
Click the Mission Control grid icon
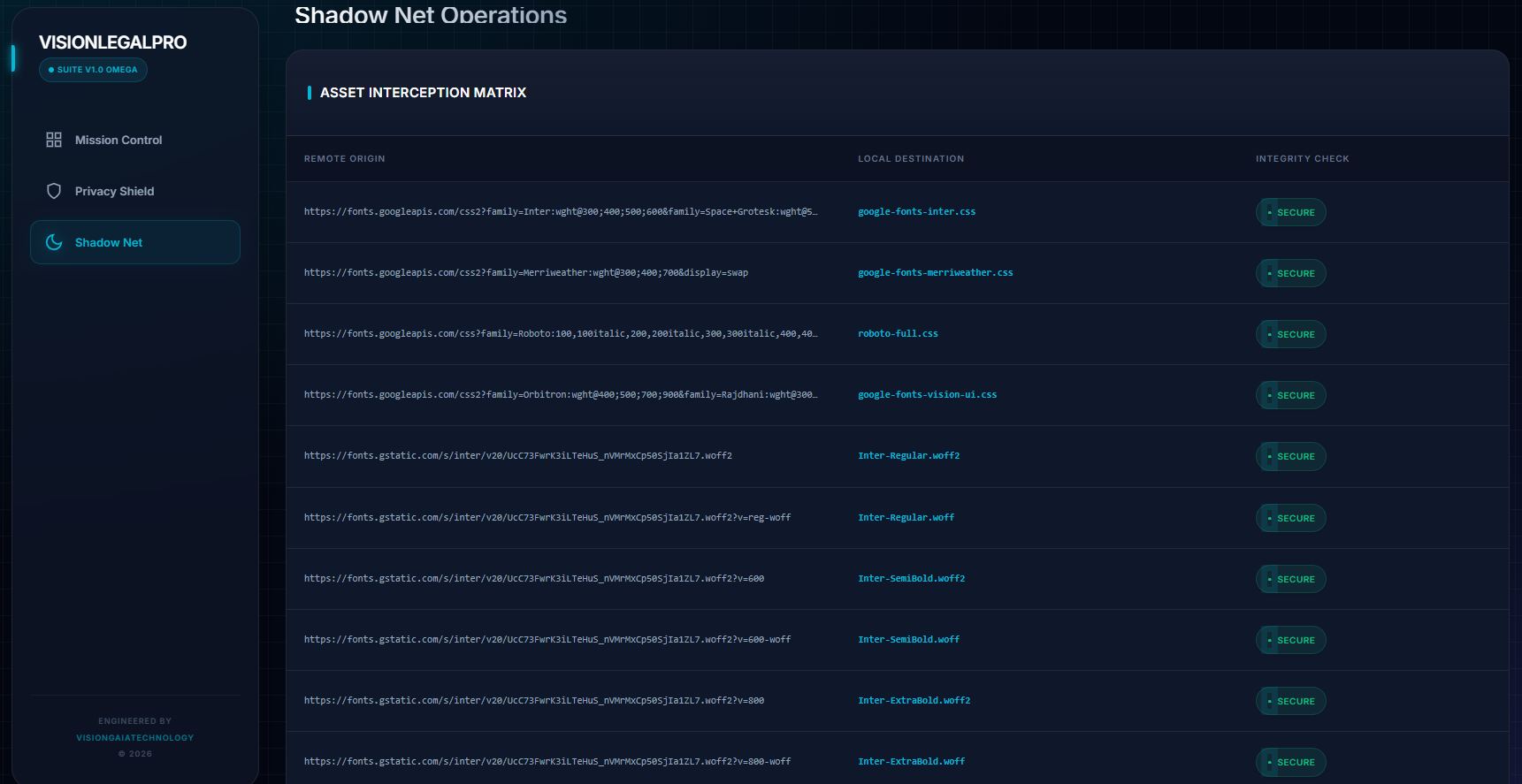[x=54, y=140]
